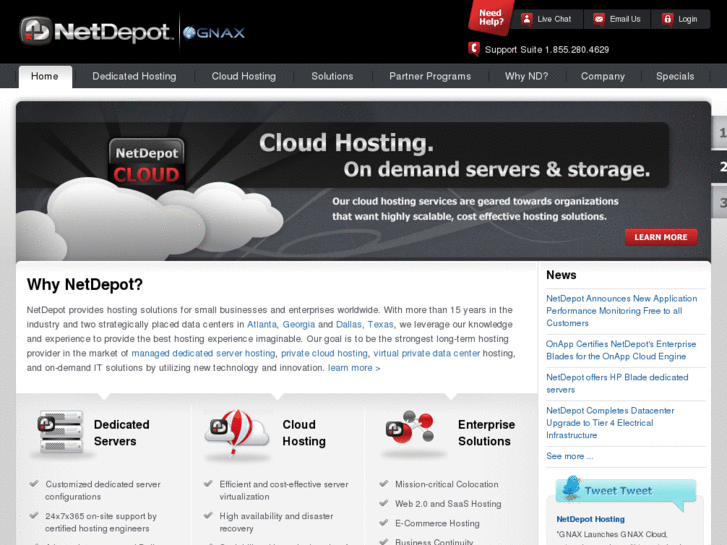Click 24x7x365 on-site support bullet text
Screen dimensions: 727x545
(x=101, y=522)
